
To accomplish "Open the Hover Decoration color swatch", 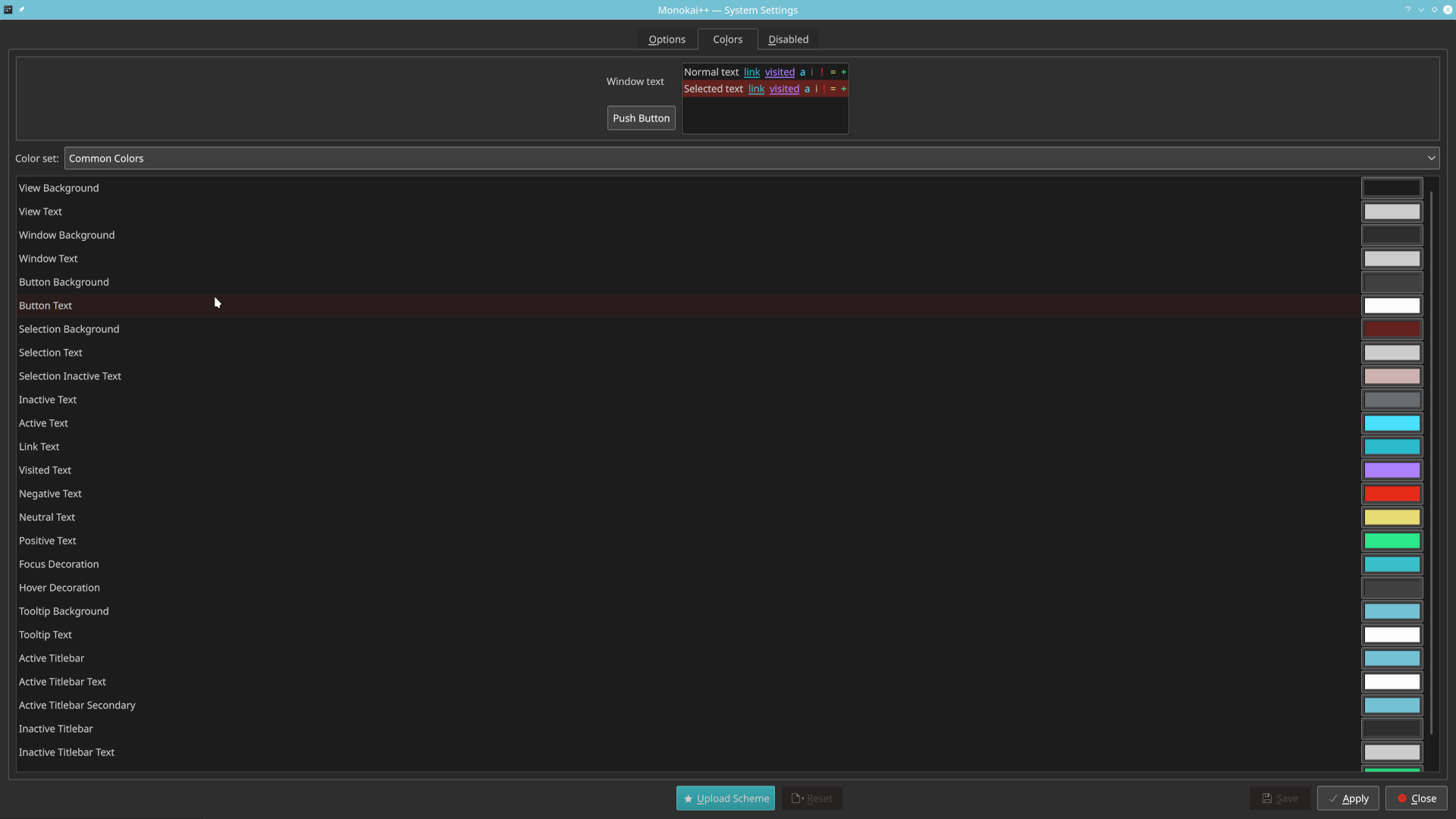I will pos(1392,588).
